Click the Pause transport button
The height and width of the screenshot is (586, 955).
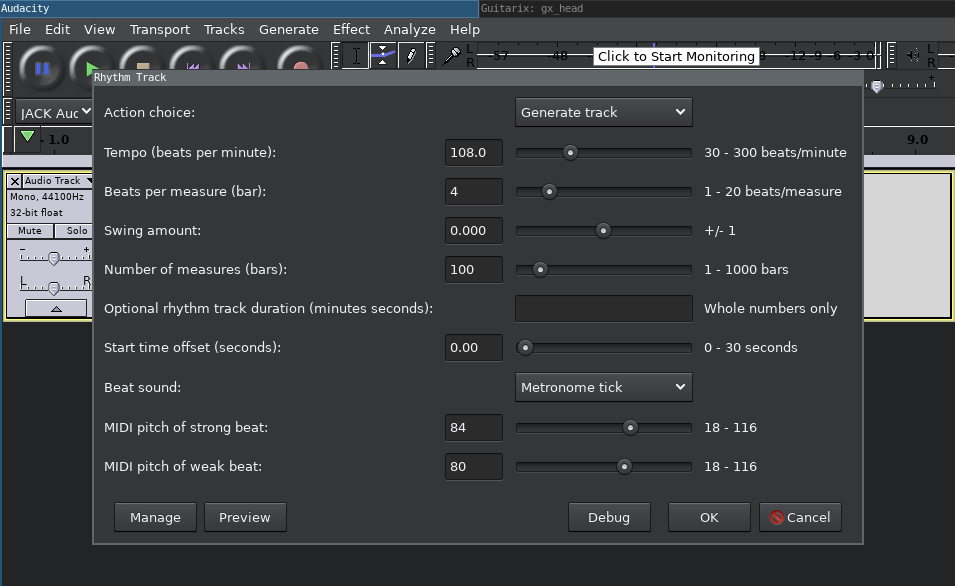coord(42,68)
